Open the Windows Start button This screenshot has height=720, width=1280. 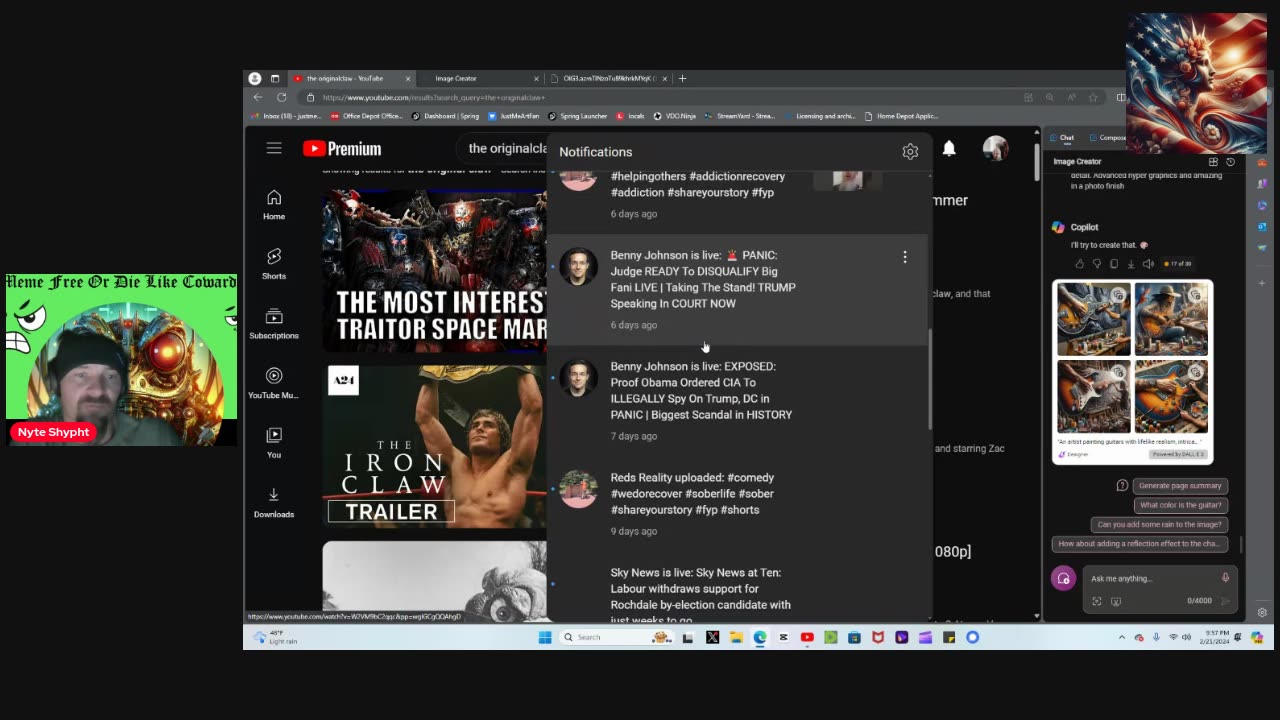click(x=545, y=637)
